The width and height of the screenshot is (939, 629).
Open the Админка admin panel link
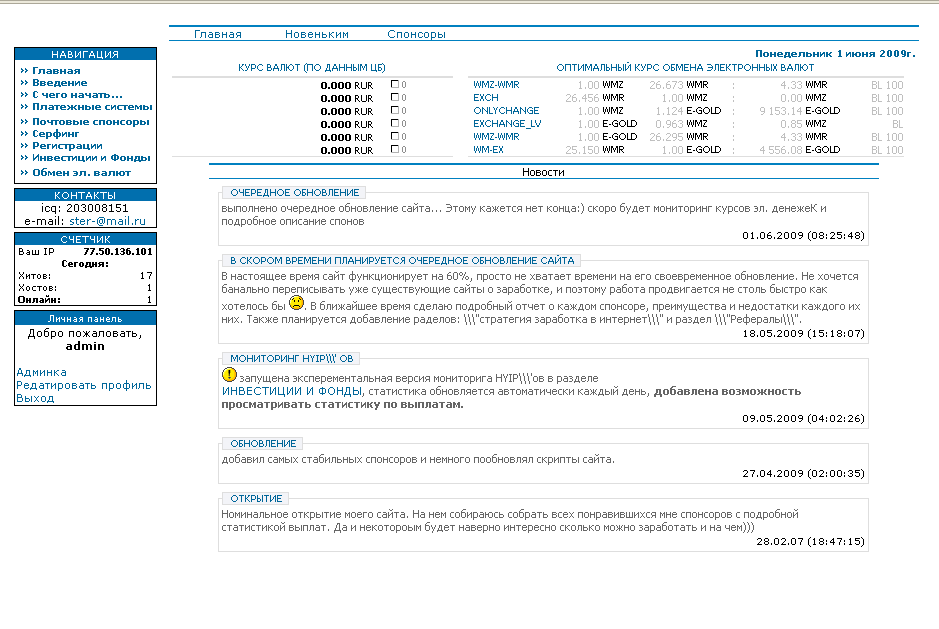coord(42,372)
